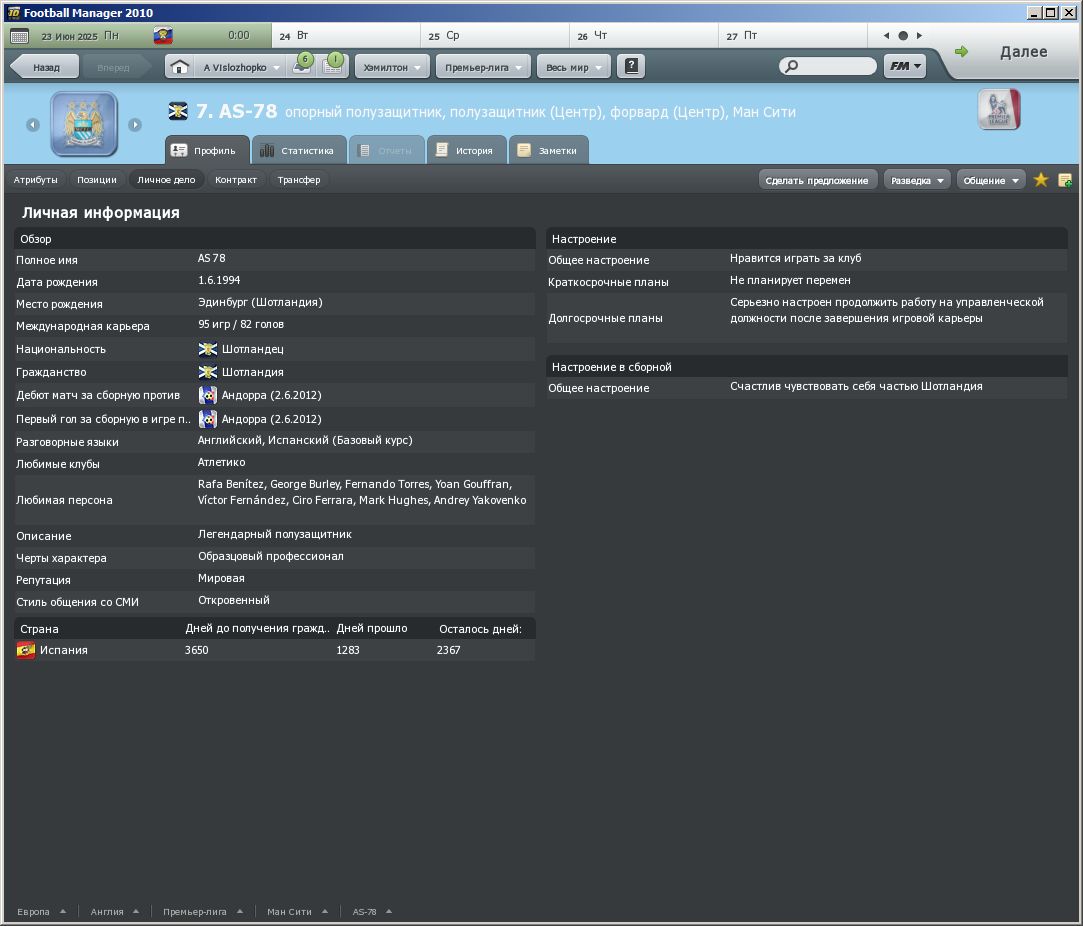Expand the Общение dropdown
This screenshot has height=926, width=1083.
coord(991,180)
